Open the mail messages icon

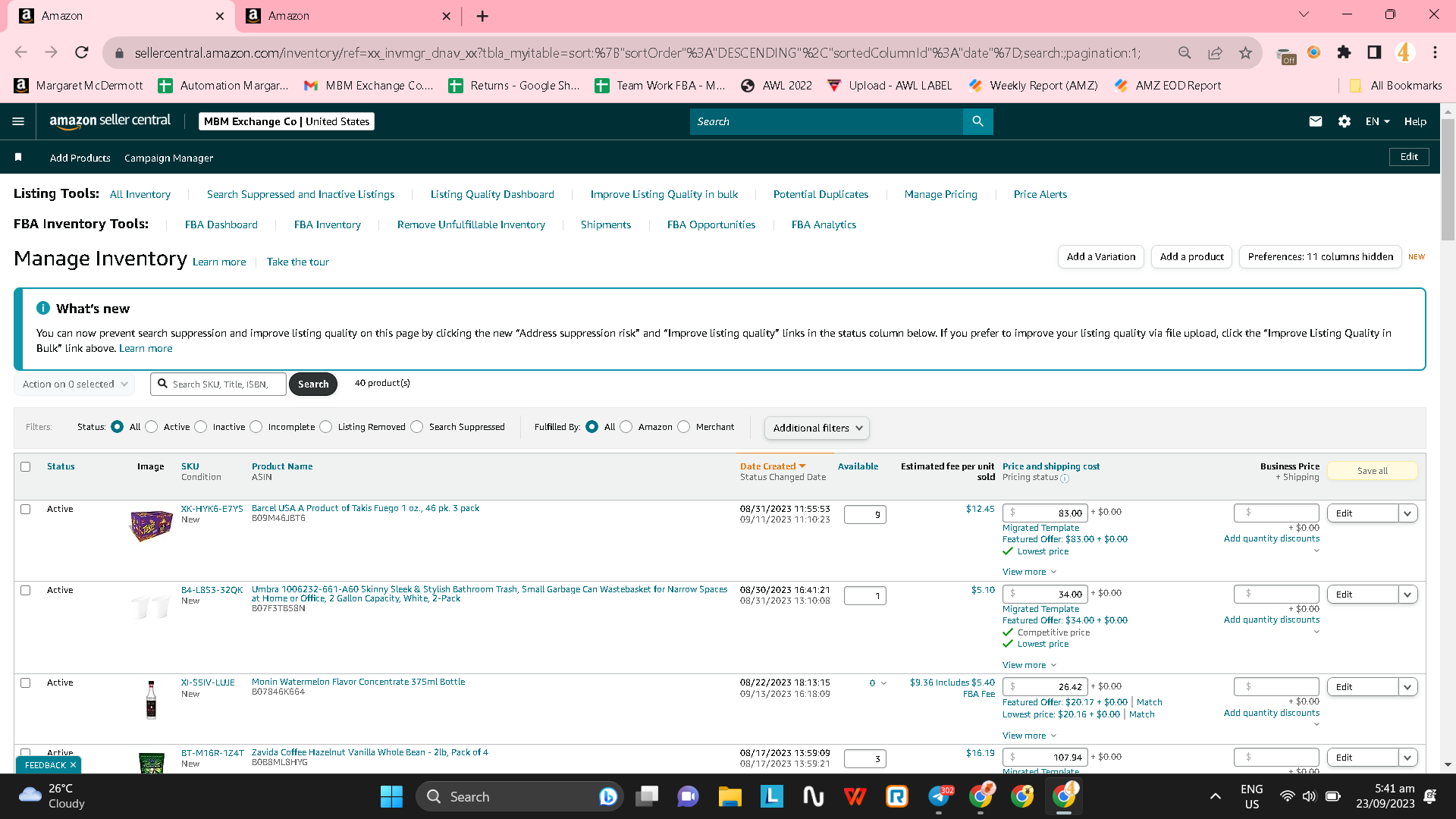pyautogui.click(x=1316, y=121)
